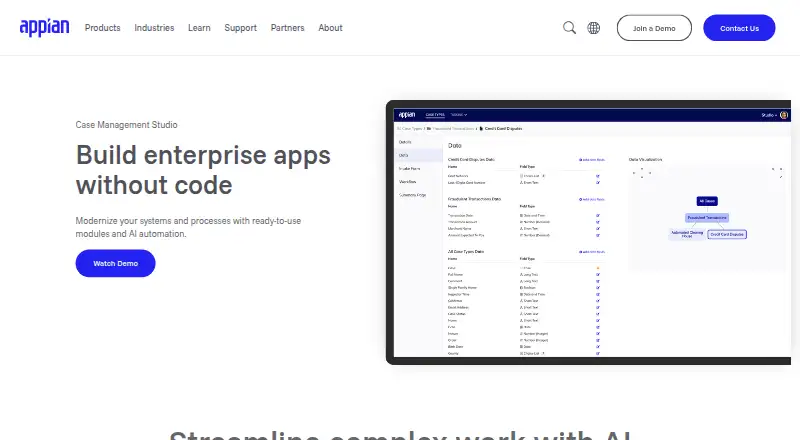
Task: Click the Contact Us button
Action: coord(739,28)
